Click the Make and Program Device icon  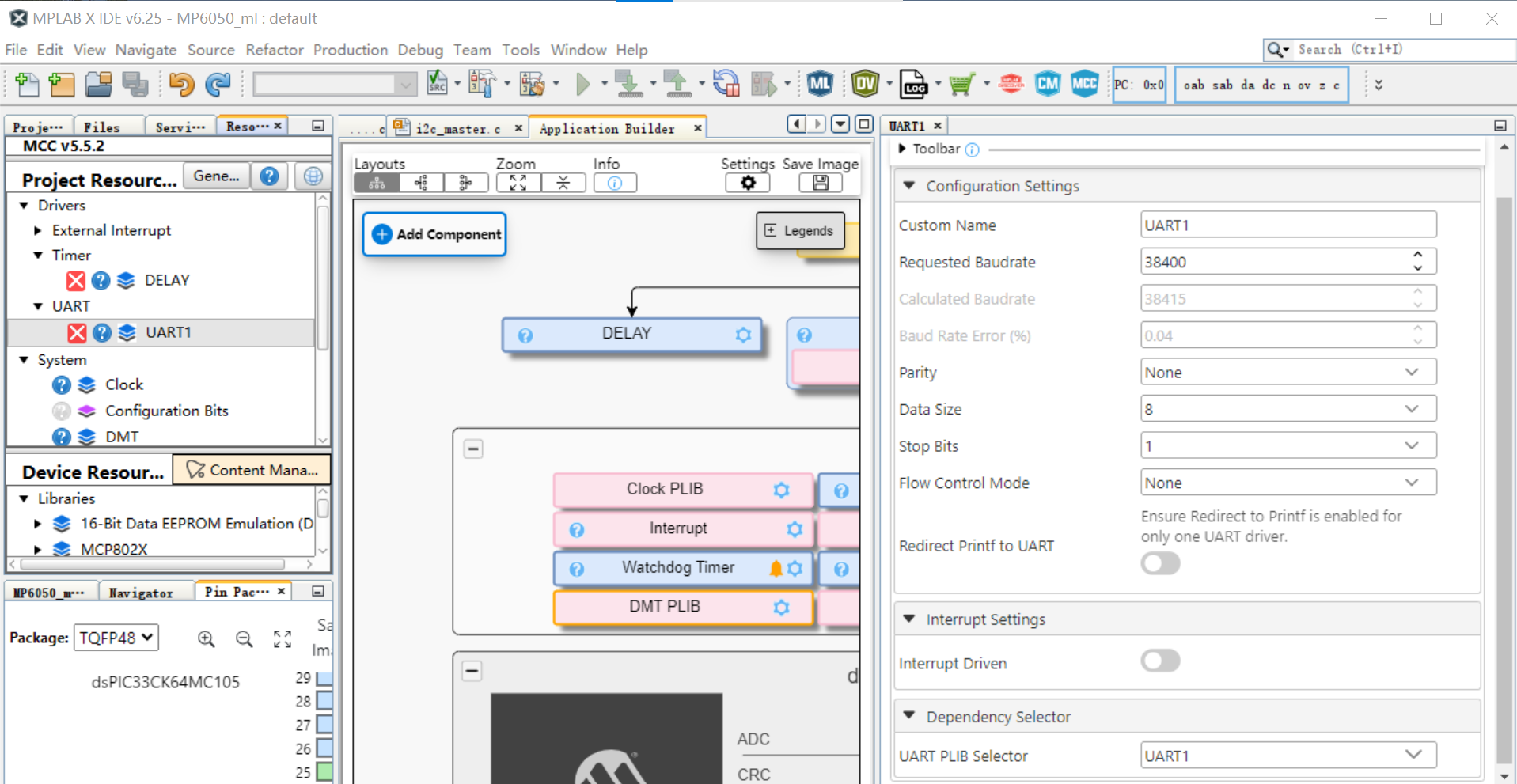(629, 83)
